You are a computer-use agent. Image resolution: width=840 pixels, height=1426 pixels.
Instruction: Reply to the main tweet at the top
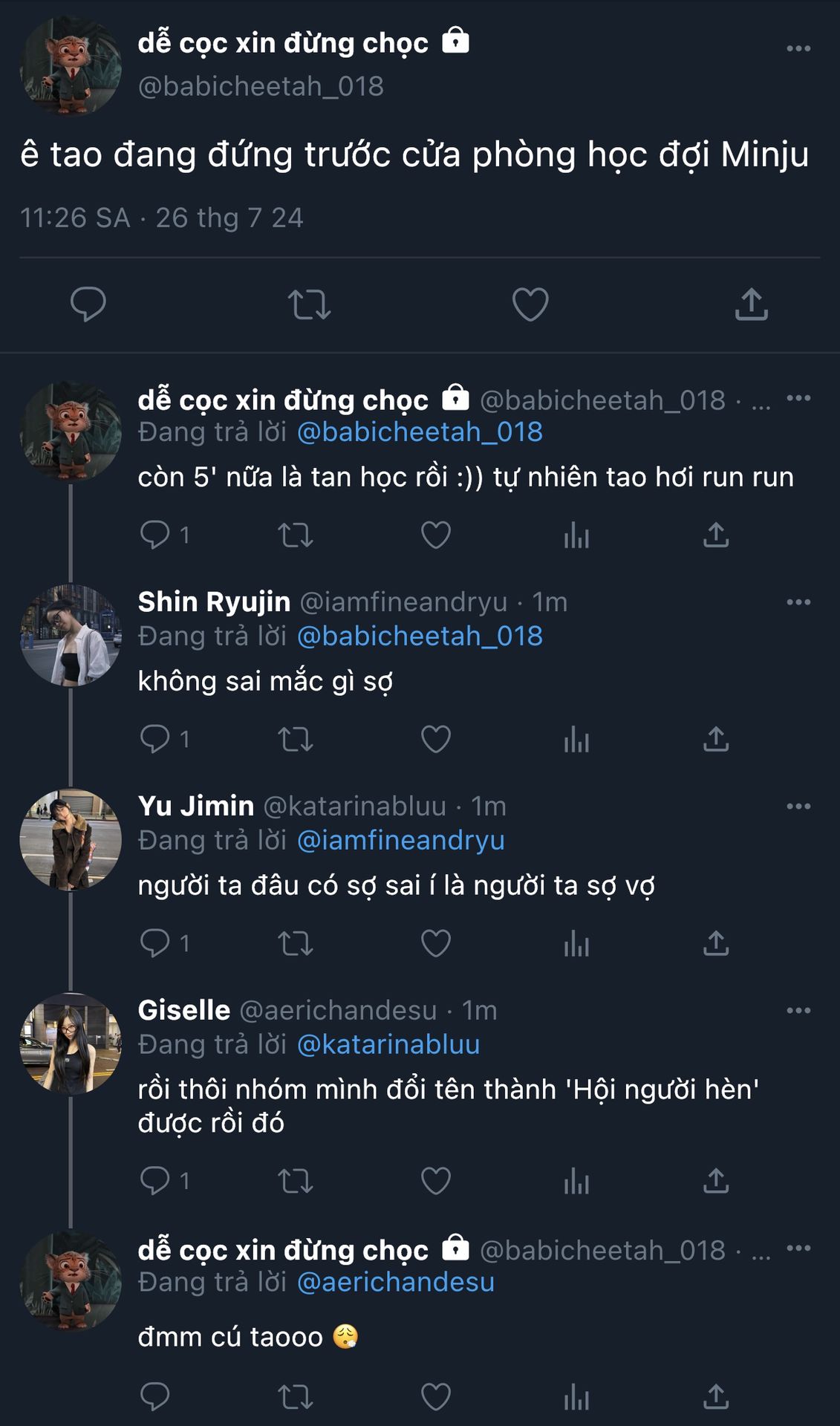88,305
